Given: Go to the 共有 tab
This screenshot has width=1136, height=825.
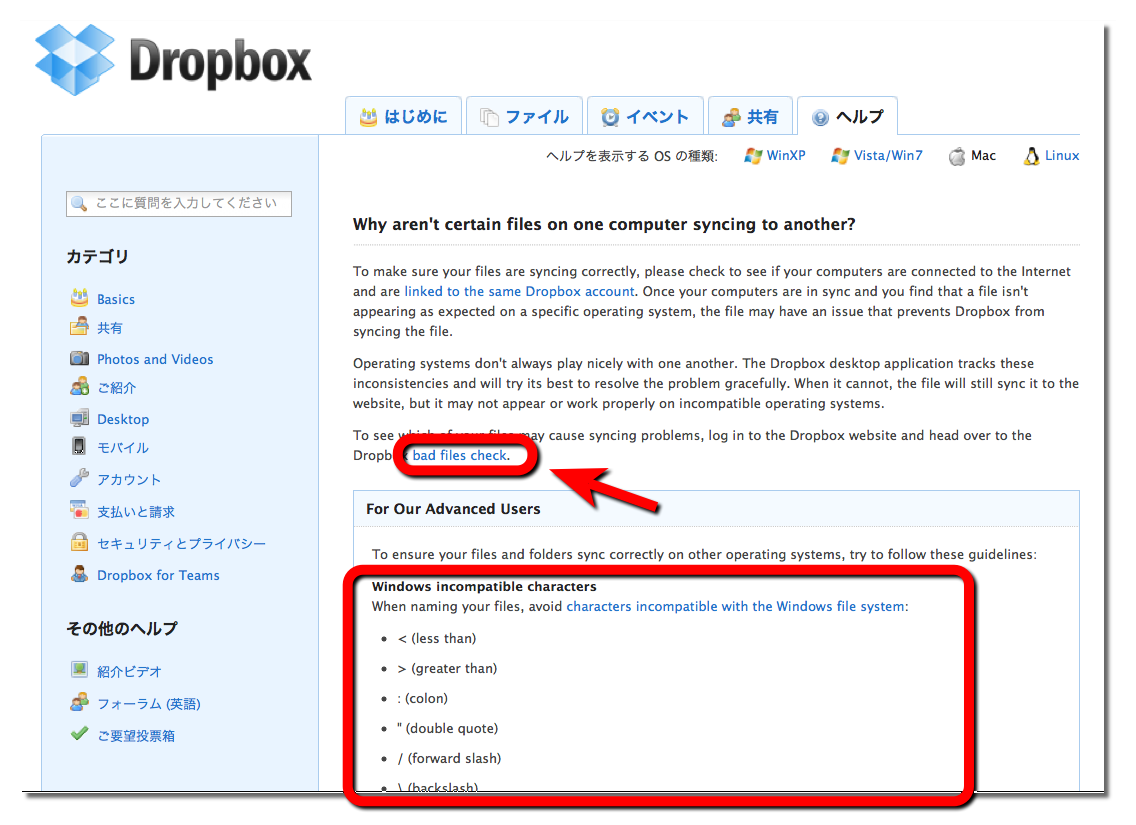Looking at the screenshot, I should click(751, 116).
